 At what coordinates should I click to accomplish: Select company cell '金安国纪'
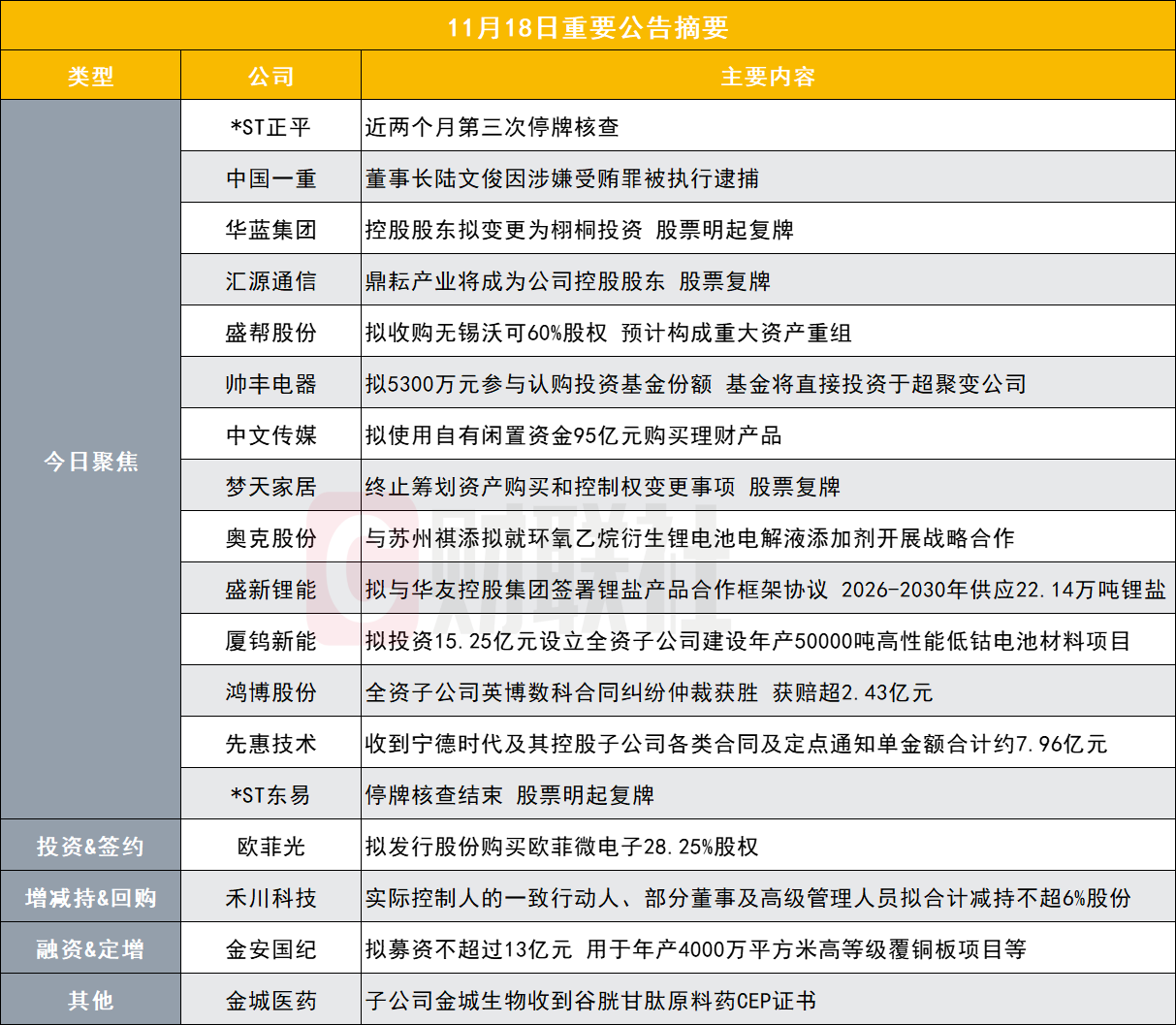270,949
